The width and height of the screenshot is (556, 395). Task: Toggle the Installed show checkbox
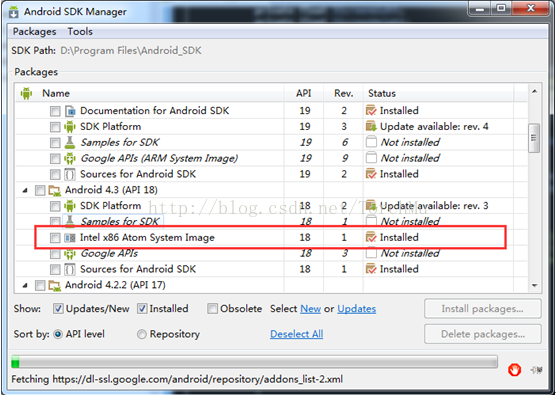click(142, 309)
